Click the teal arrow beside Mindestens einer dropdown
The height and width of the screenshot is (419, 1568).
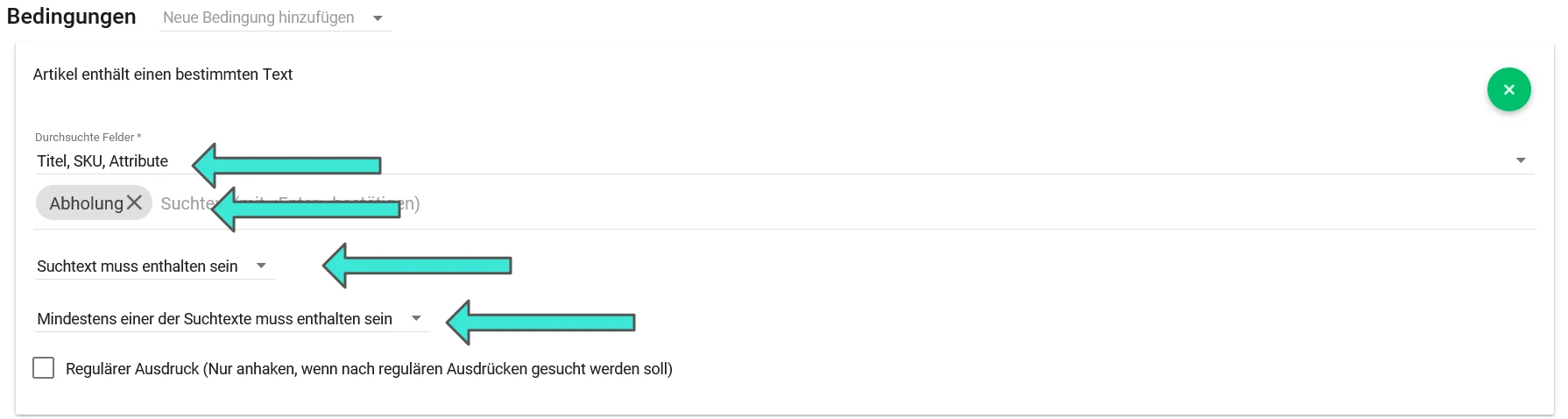[x=540, y=322]
